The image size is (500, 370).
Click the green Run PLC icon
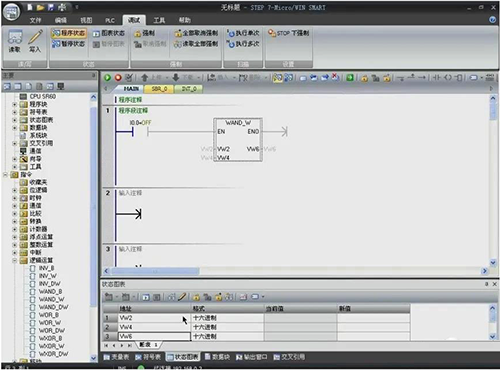click(x=107, y=78)
